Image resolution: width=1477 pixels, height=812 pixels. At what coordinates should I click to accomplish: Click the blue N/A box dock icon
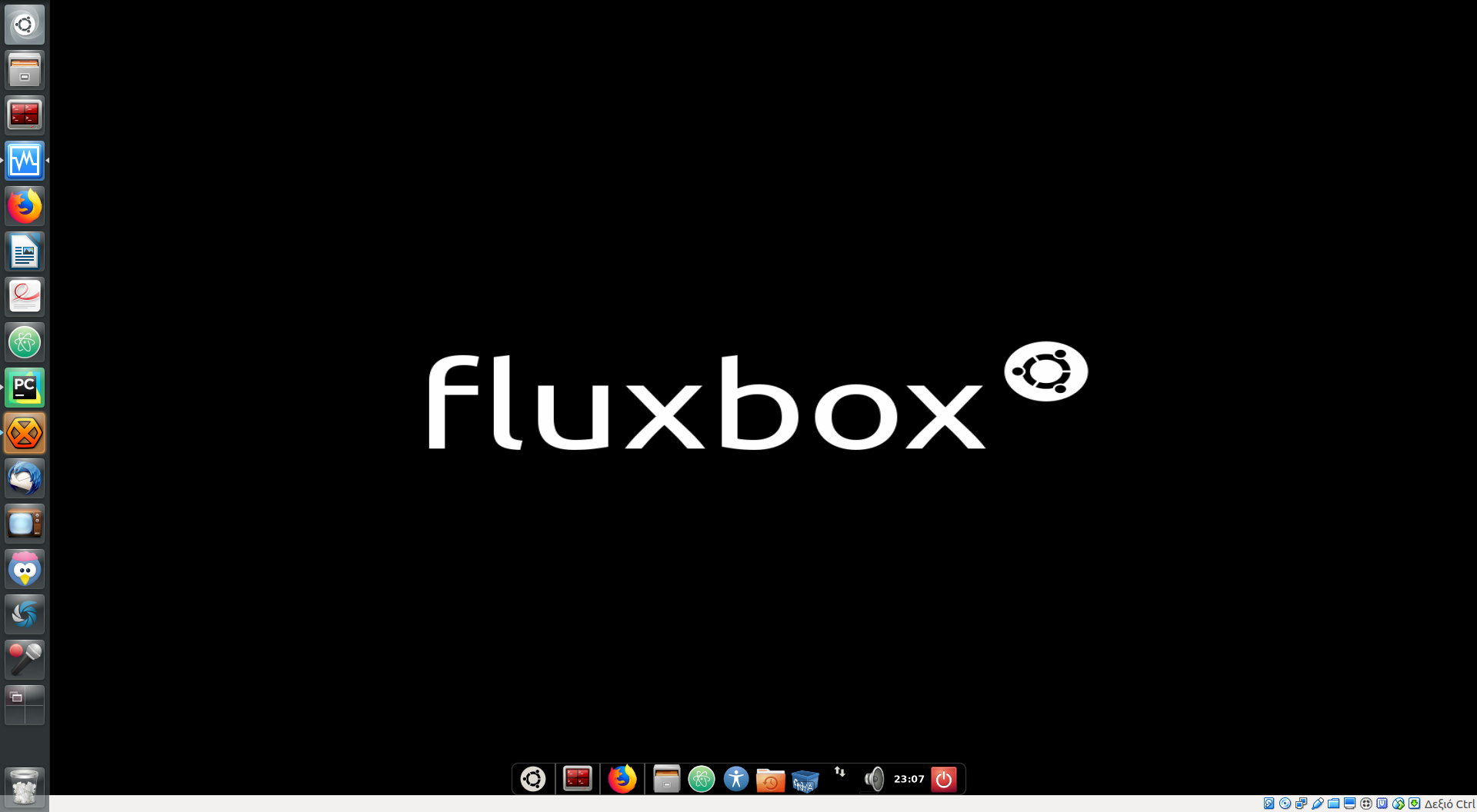click(805, 780)
